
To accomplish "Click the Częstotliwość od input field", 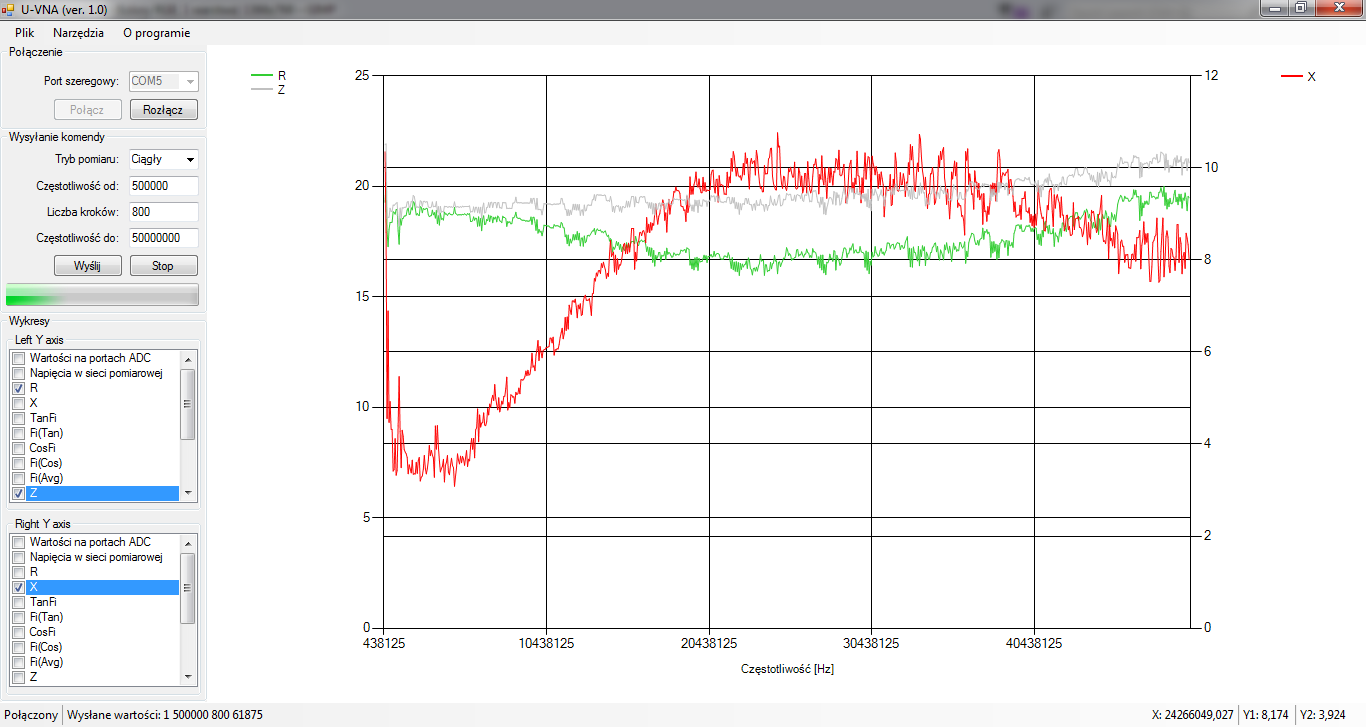I will [x=164, y=186].
